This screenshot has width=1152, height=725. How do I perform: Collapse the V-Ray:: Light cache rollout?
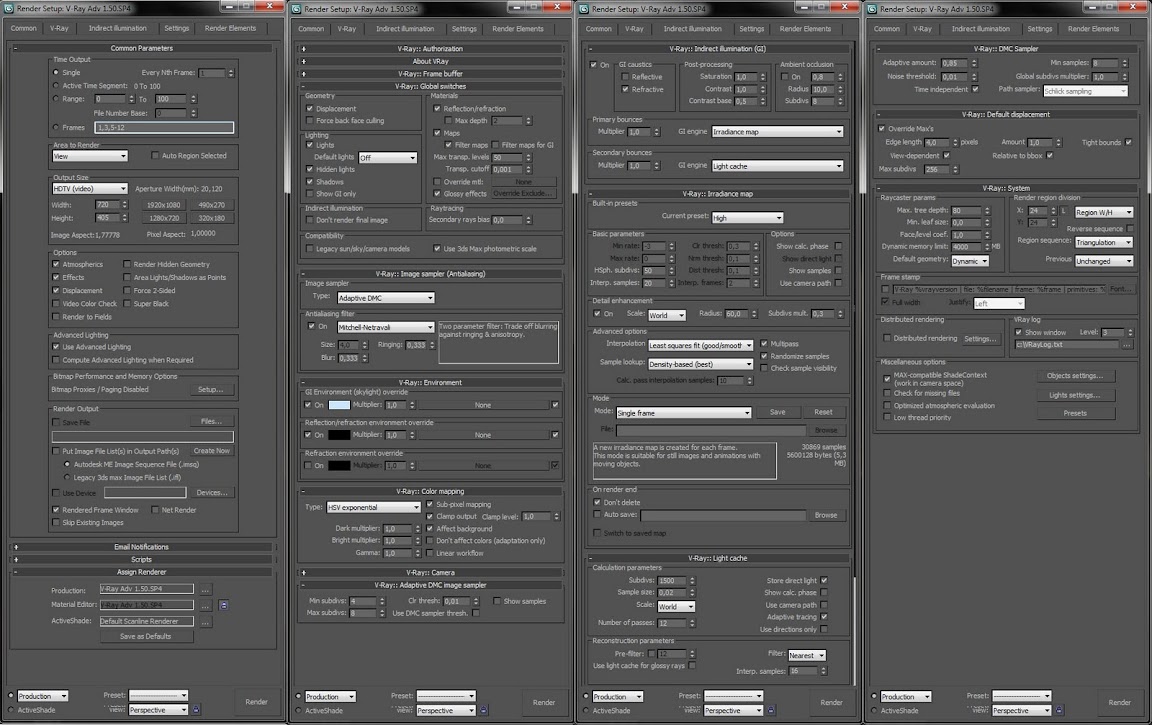point(591,559)
